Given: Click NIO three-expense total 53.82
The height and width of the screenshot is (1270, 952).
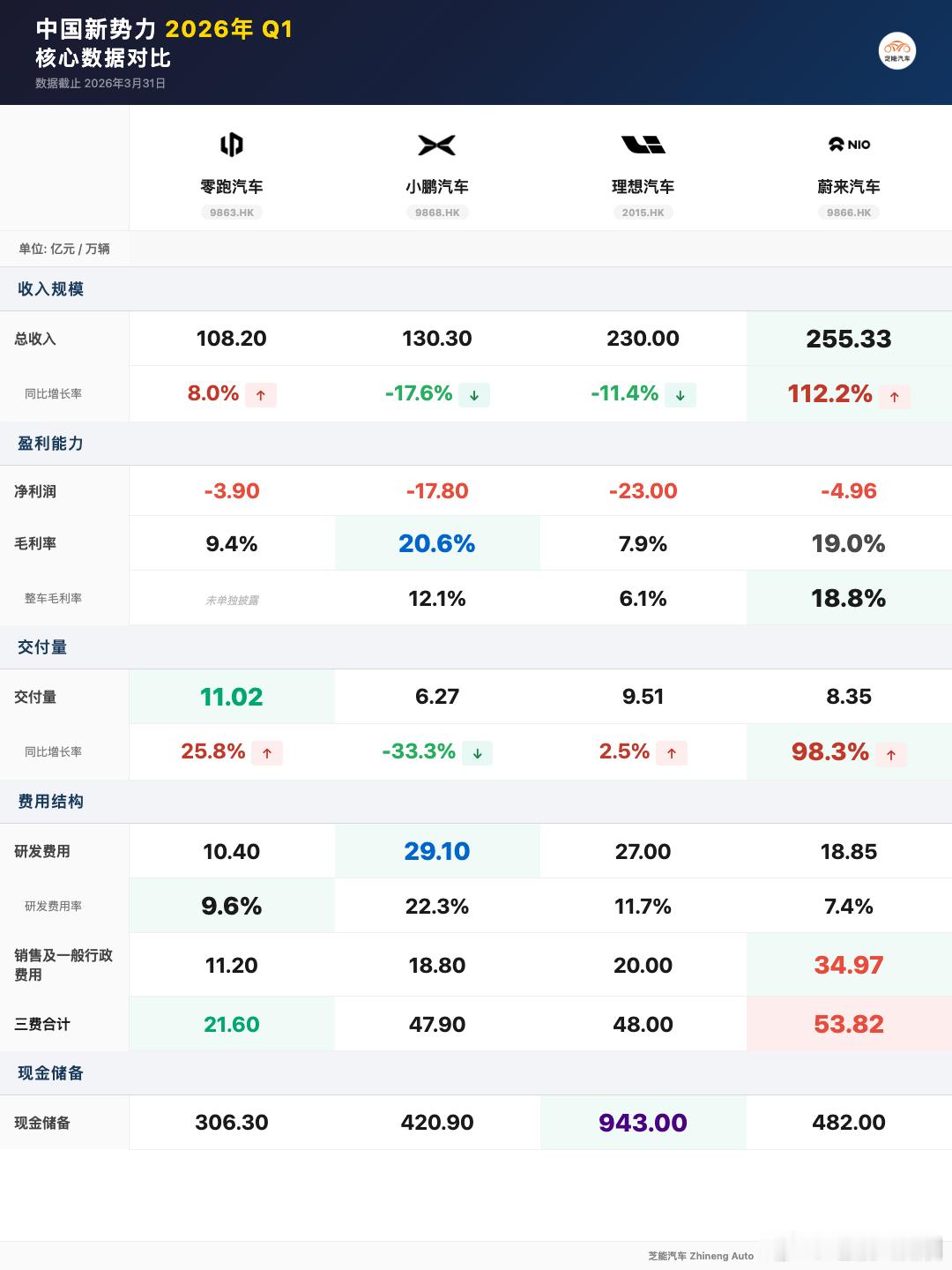Looking at the screenshot, I should coord(849,1024).
